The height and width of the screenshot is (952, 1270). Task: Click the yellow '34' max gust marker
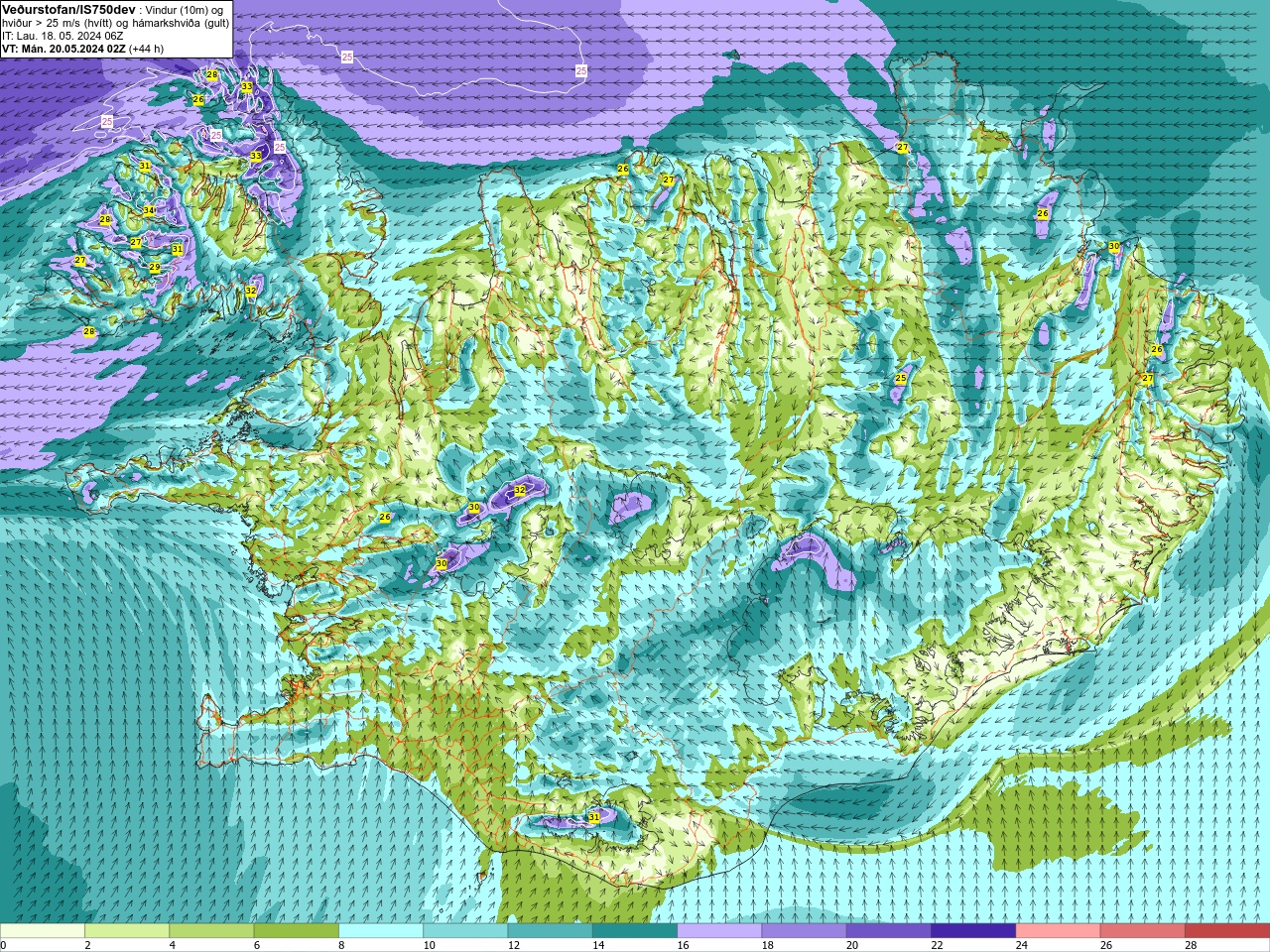point(148,210)
